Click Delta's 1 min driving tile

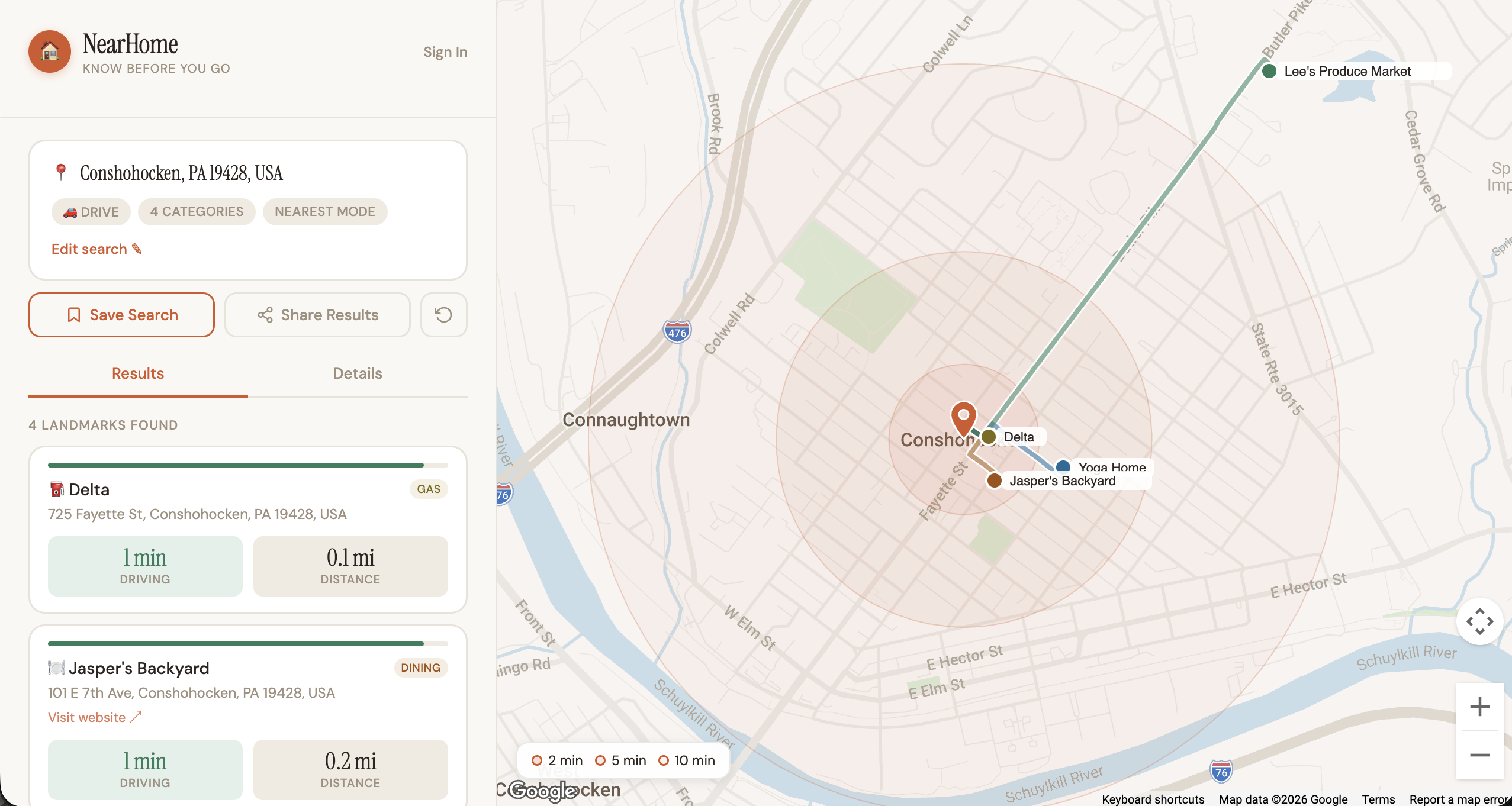click(x=145, y=566)
